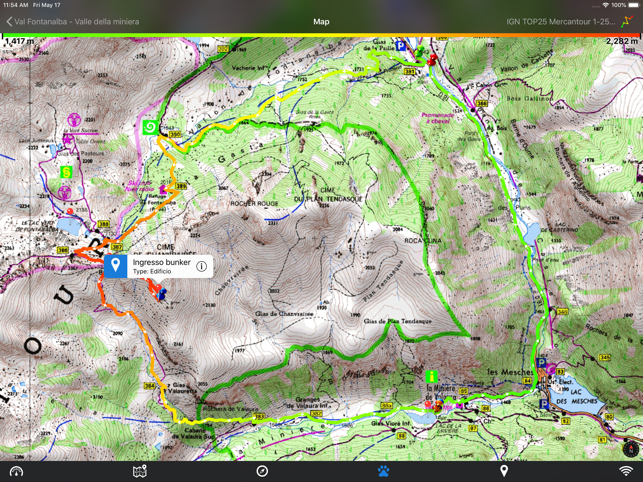
Task: Open the waypoints pin tab
Action: pos(504,471)
